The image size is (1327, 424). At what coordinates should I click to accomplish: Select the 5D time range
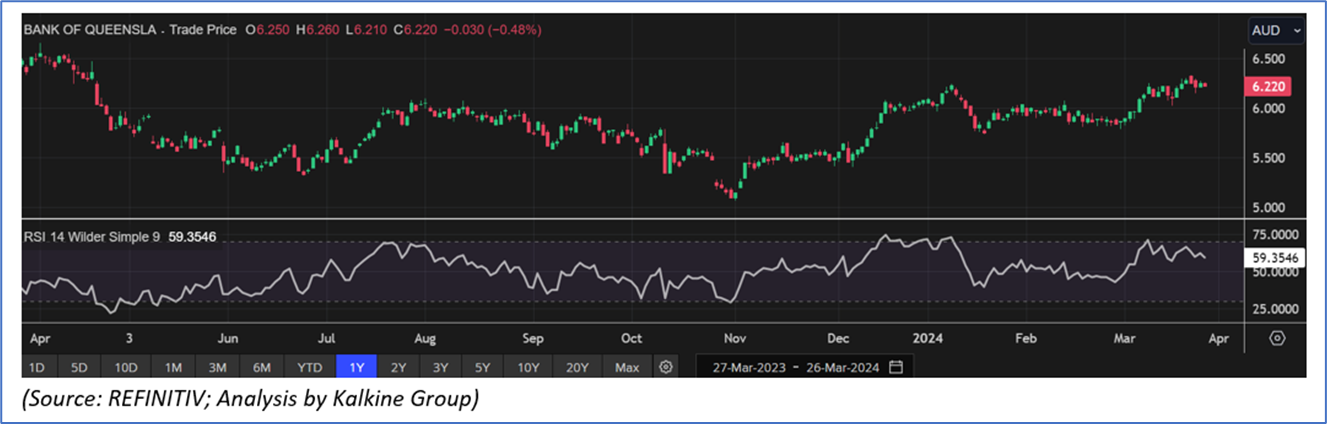tap(79, 367)
